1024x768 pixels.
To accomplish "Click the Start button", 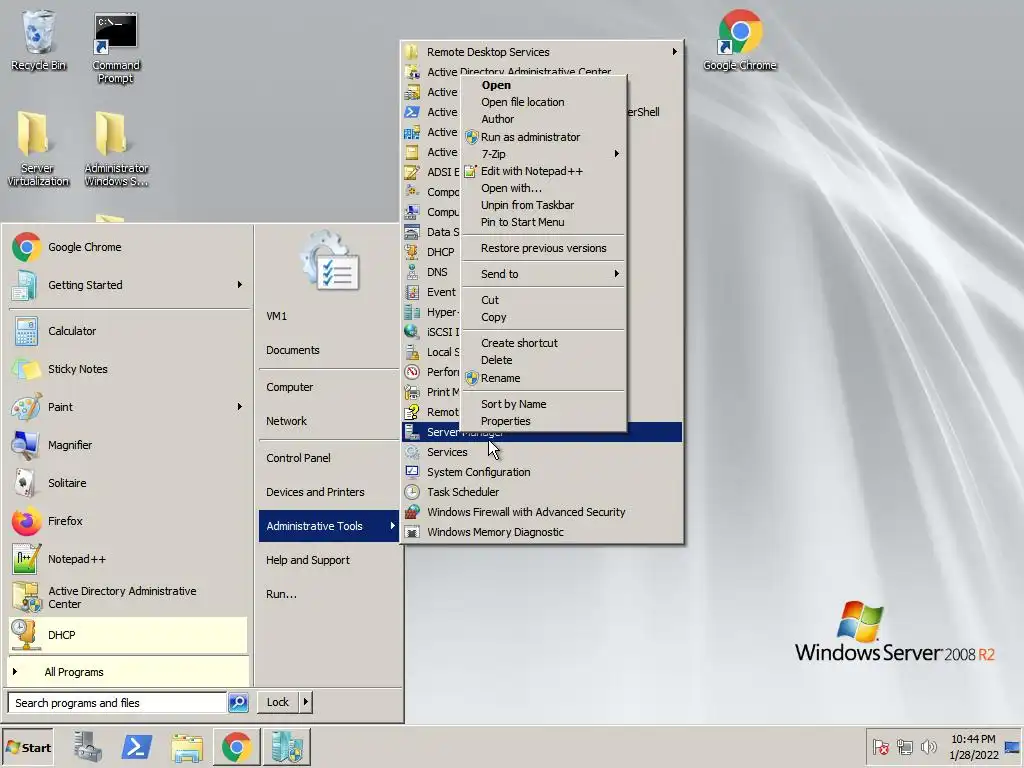I will [27, 747].
